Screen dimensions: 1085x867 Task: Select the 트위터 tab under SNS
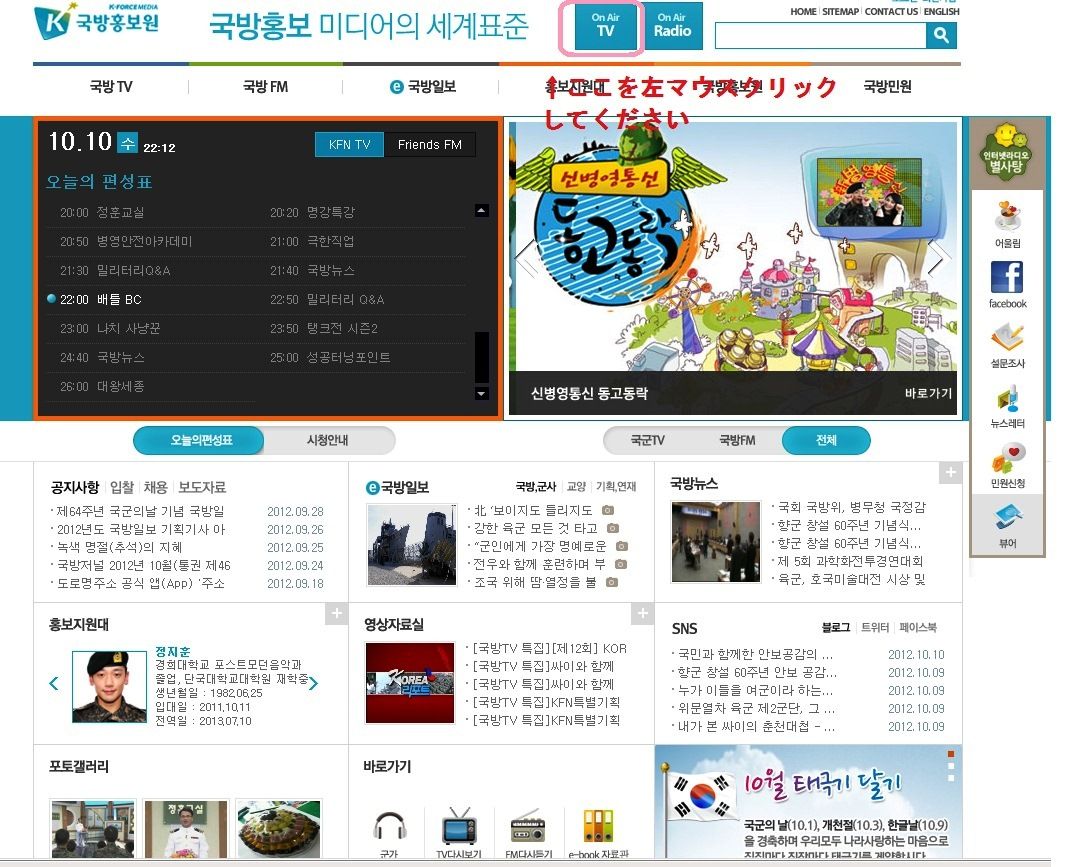pyautogui.click(x=875, y=628)
